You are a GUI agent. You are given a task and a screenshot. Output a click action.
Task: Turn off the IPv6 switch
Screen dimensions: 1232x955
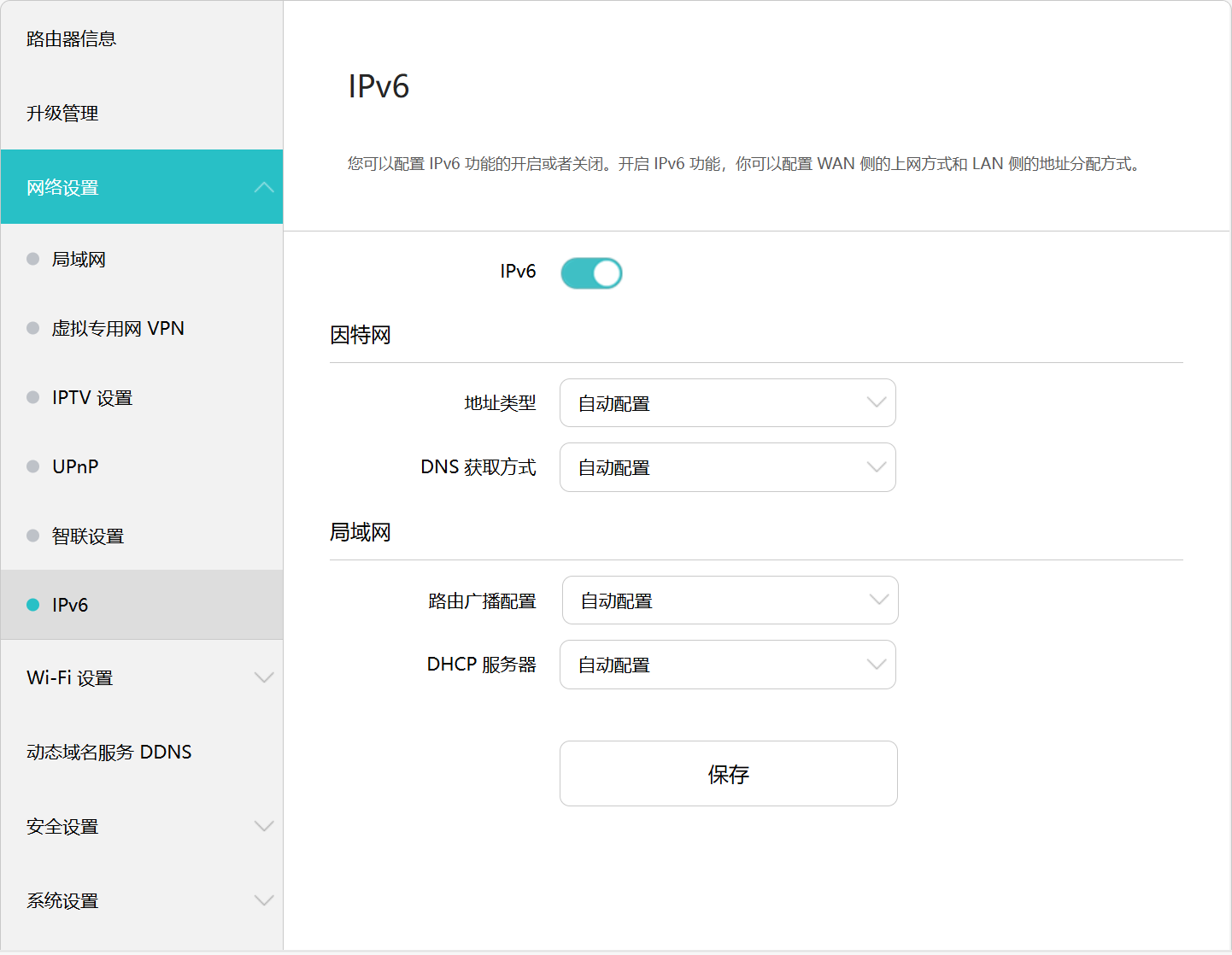pyautogui.click(x=591, y=273)
